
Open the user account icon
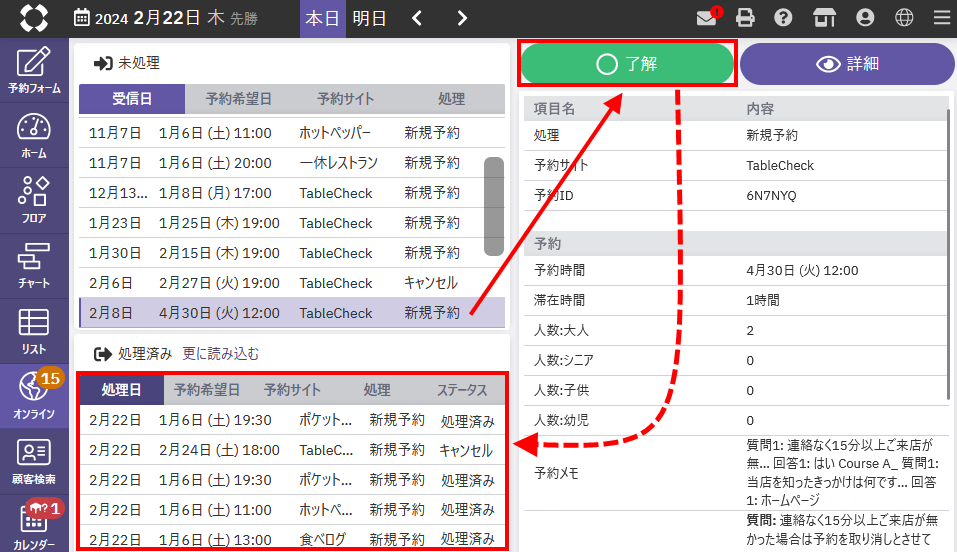(865, 18)
